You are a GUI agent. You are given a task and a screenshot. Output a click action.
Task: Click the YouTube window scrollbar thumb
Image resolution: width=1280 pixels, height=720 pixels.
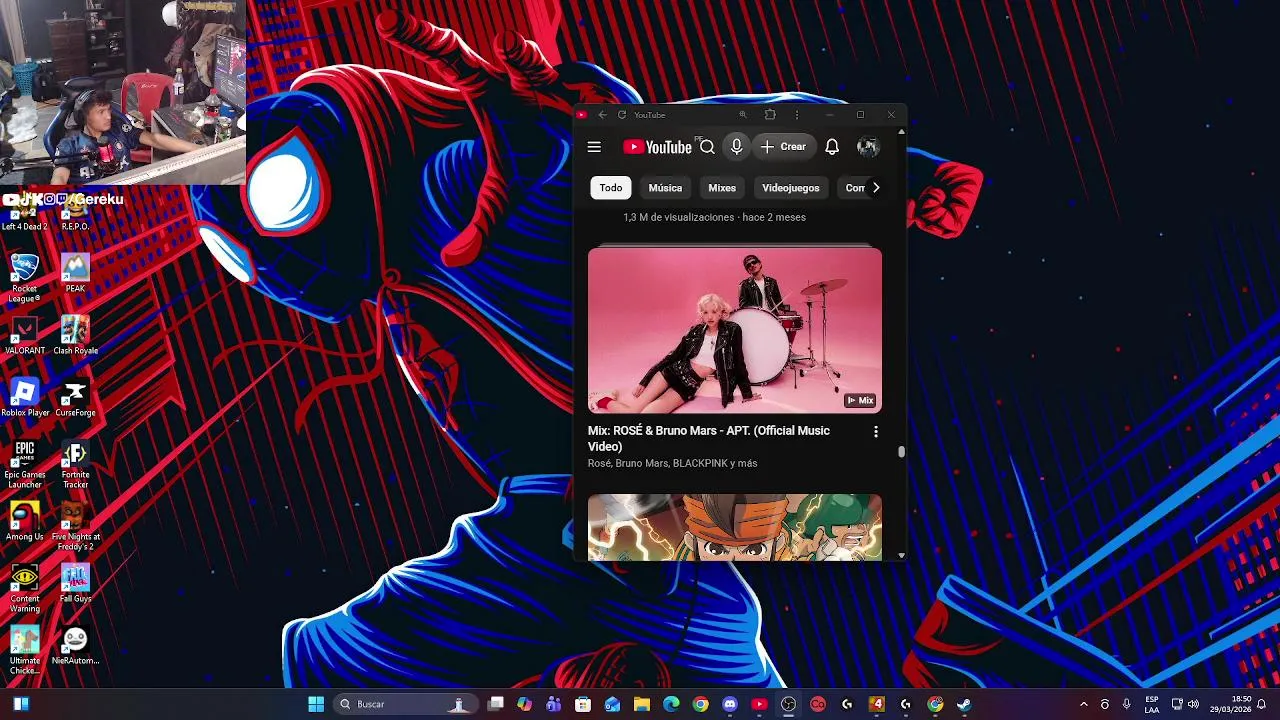(901, 452)
